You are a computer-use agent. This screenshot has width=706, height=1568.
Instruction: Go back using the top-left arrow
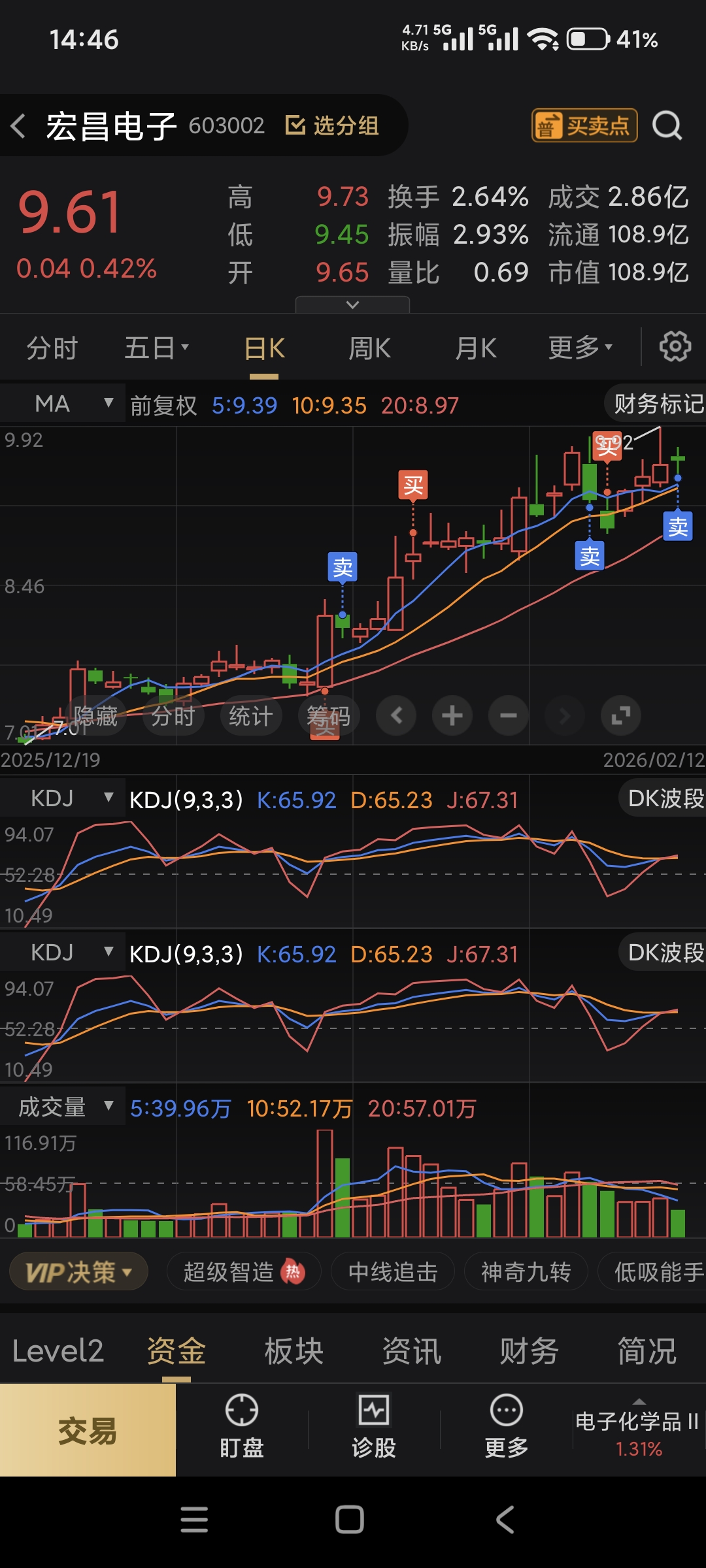(x=18, y=125)
